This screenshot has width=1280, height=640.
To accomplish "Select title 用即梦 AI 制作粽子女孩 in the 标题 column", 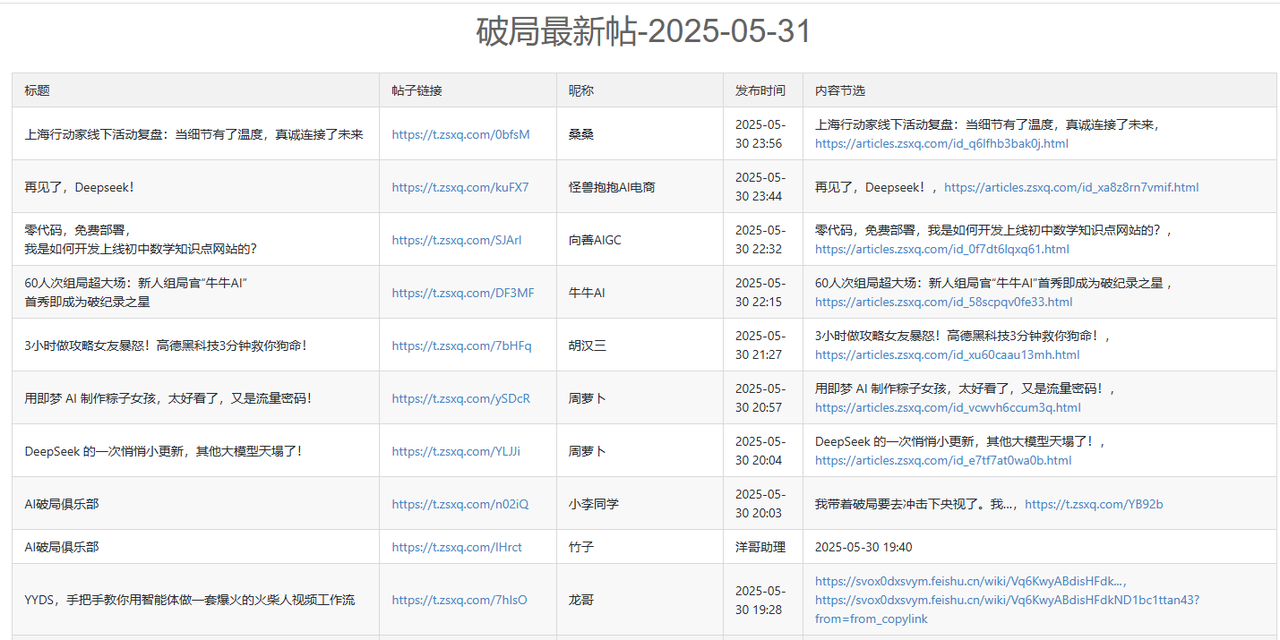I will (x=169, y=398).
